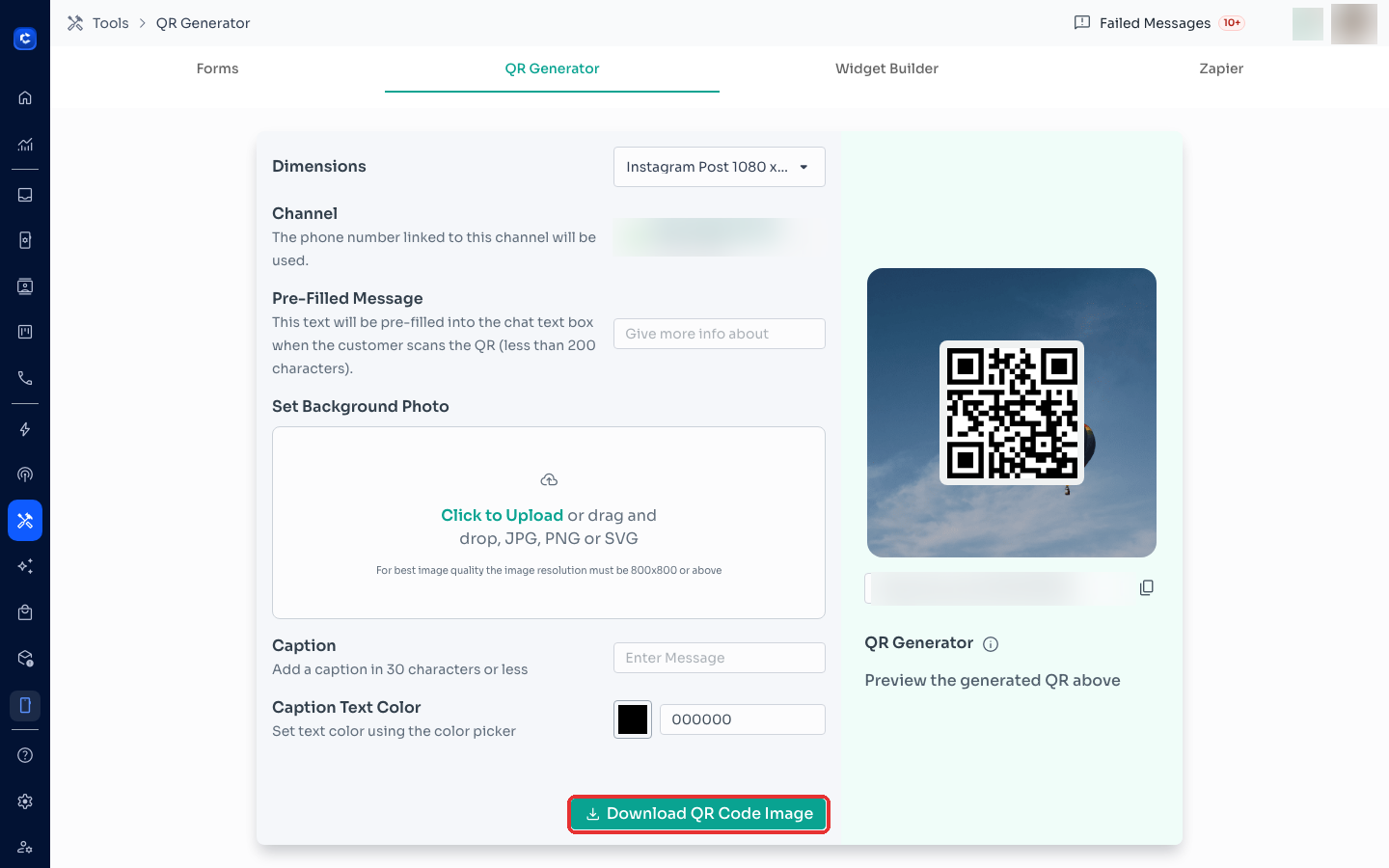Viewport: 1389px width, 868px height.
Task: Click the highlighted Tools icon in the sidebar
Action: point(25,521)
